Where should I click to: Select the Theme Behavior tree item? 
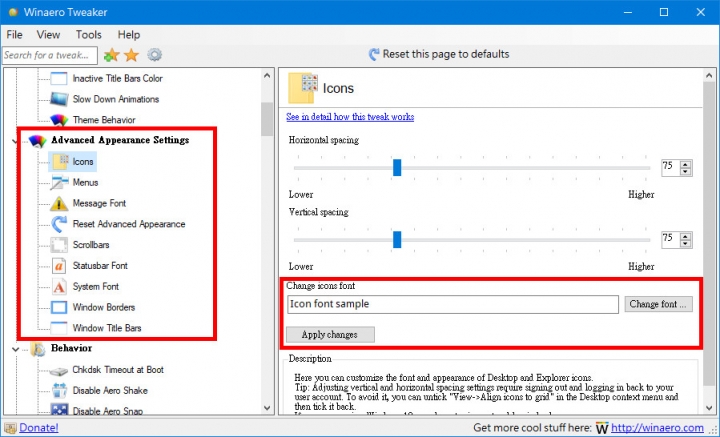point(104,120)
